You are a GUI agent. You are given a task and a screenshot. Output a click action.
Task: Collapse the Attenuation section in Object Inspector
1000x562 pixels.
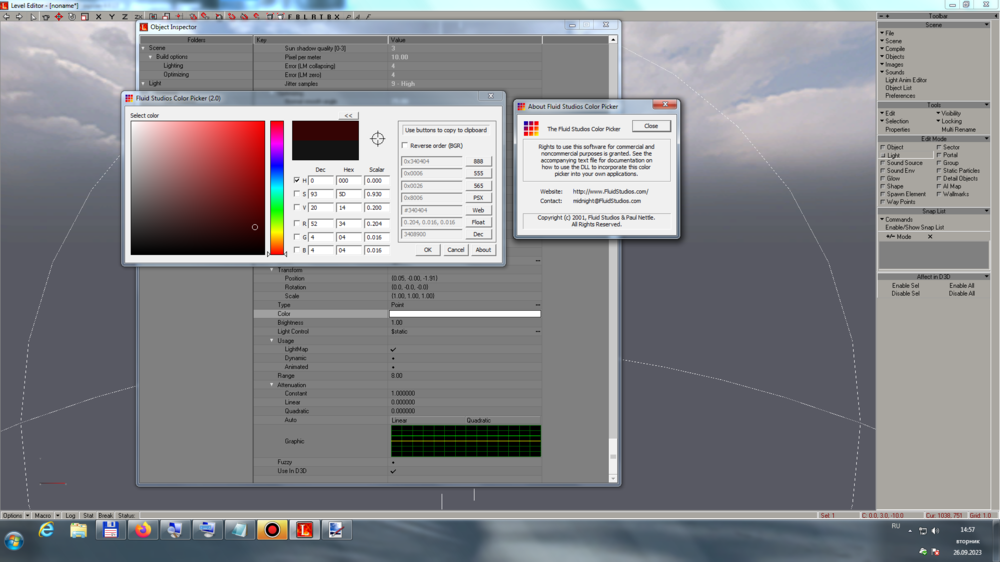(271, 385)
